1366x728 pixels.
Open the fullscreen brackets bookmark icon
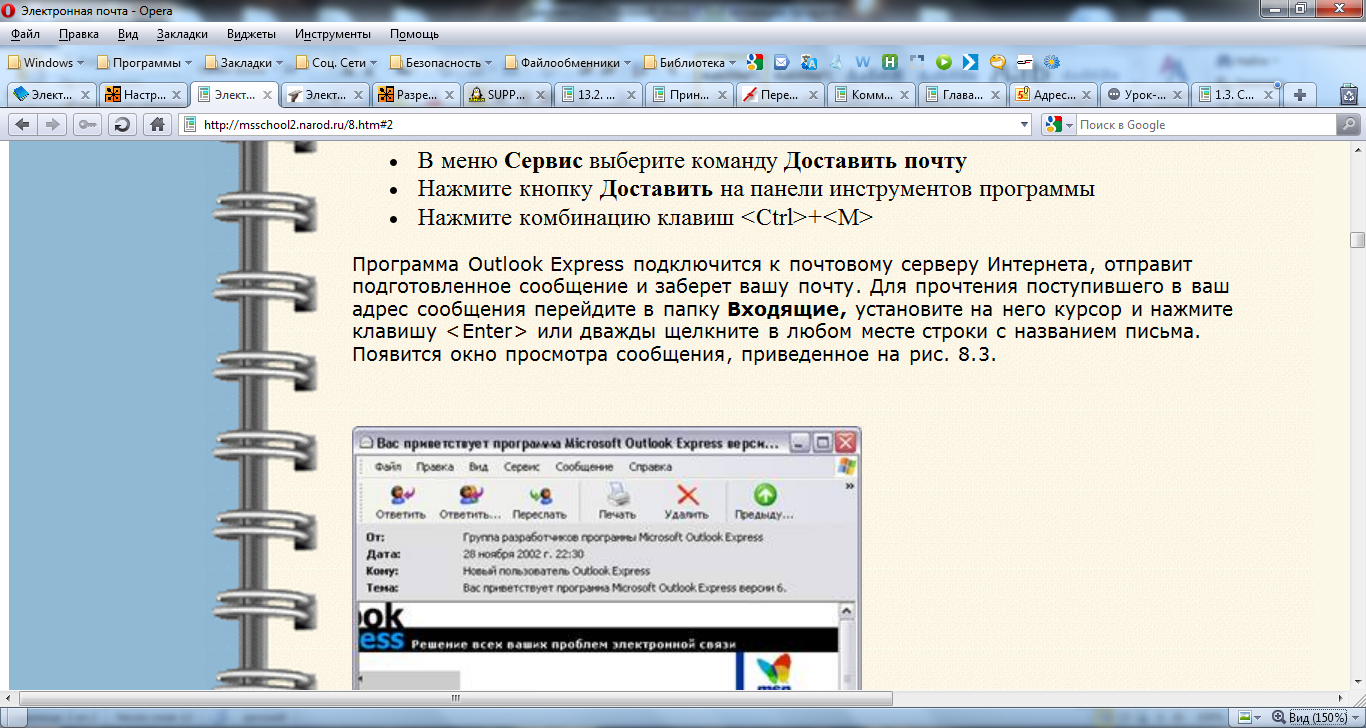pyautogui.click(x=917, y=62)
